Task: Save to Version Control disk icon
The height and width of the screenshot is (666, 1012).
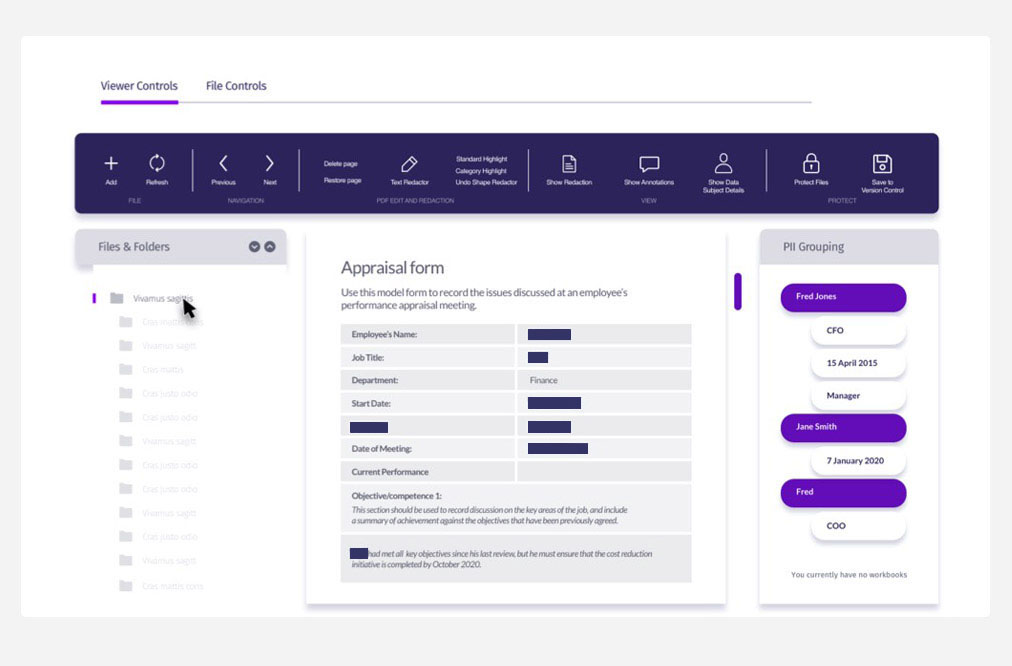Action: (x=882, y=164)
